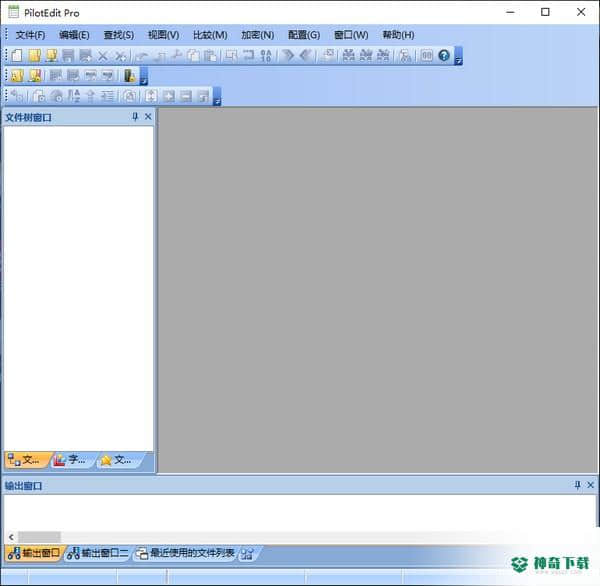Image resolution: width=600 pixels, height=586 pixels.
Task: Click the blue Help question mark icon
Action: click(444, 56)
